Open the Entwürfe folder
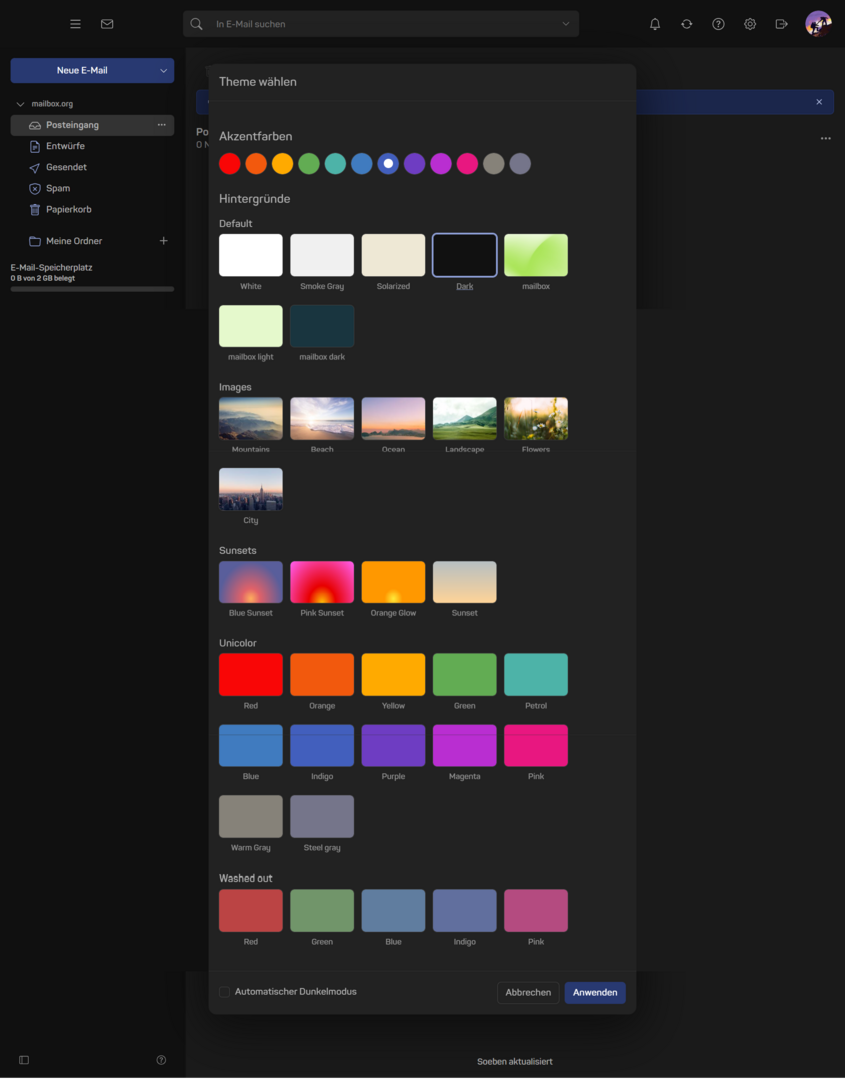The image size is (845, 1080). tap(65, 146)
